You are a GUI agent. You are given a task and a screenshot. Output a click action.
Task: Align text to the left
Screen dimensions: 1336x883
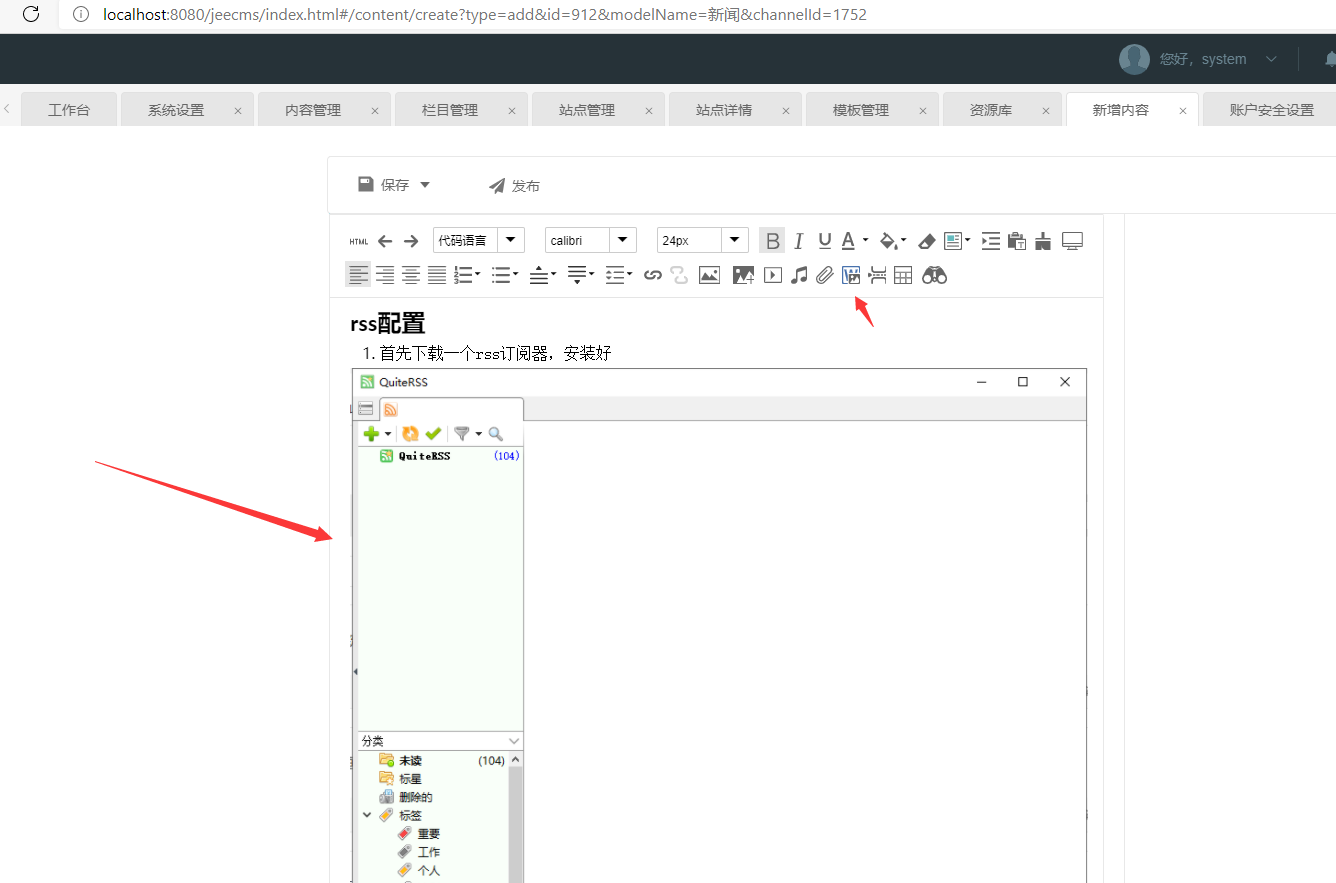pyautogui.click(x=358, y=275)
